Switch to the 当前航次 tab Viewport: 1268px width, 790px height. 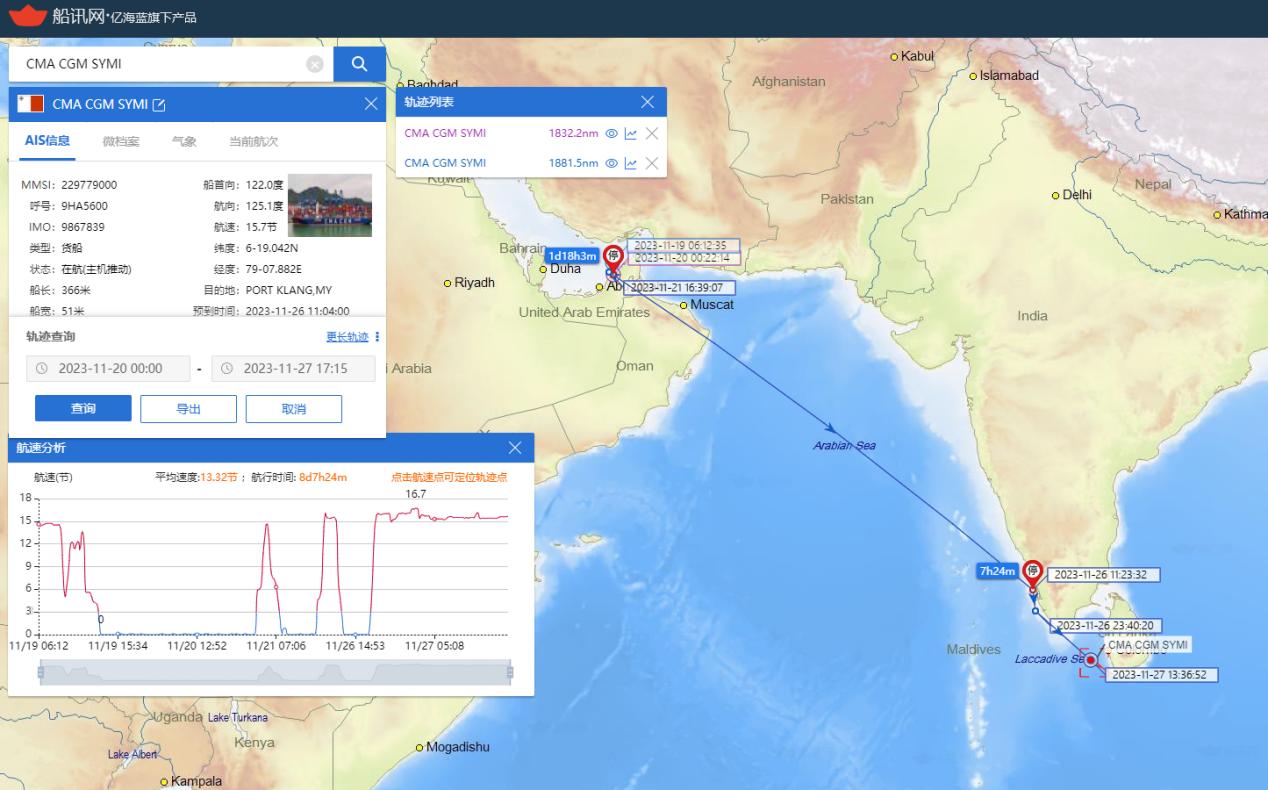click(x=253, y=142)
